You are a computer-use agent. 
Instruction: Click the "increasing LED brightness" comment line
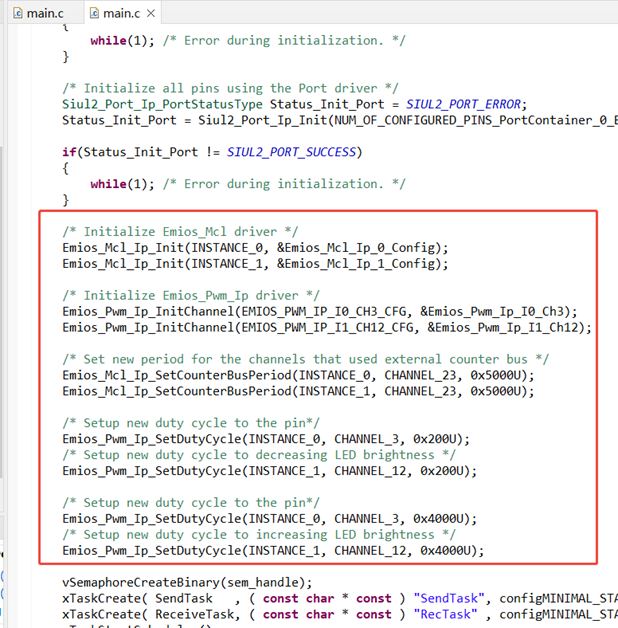point(260,535)
